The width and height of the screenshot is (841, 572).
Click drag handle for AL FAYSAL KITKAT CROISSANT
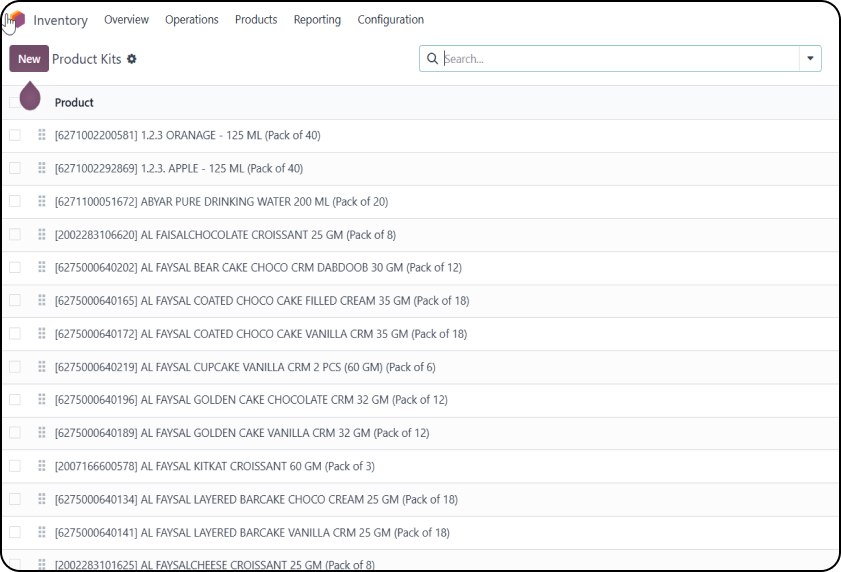pos(42,466)
